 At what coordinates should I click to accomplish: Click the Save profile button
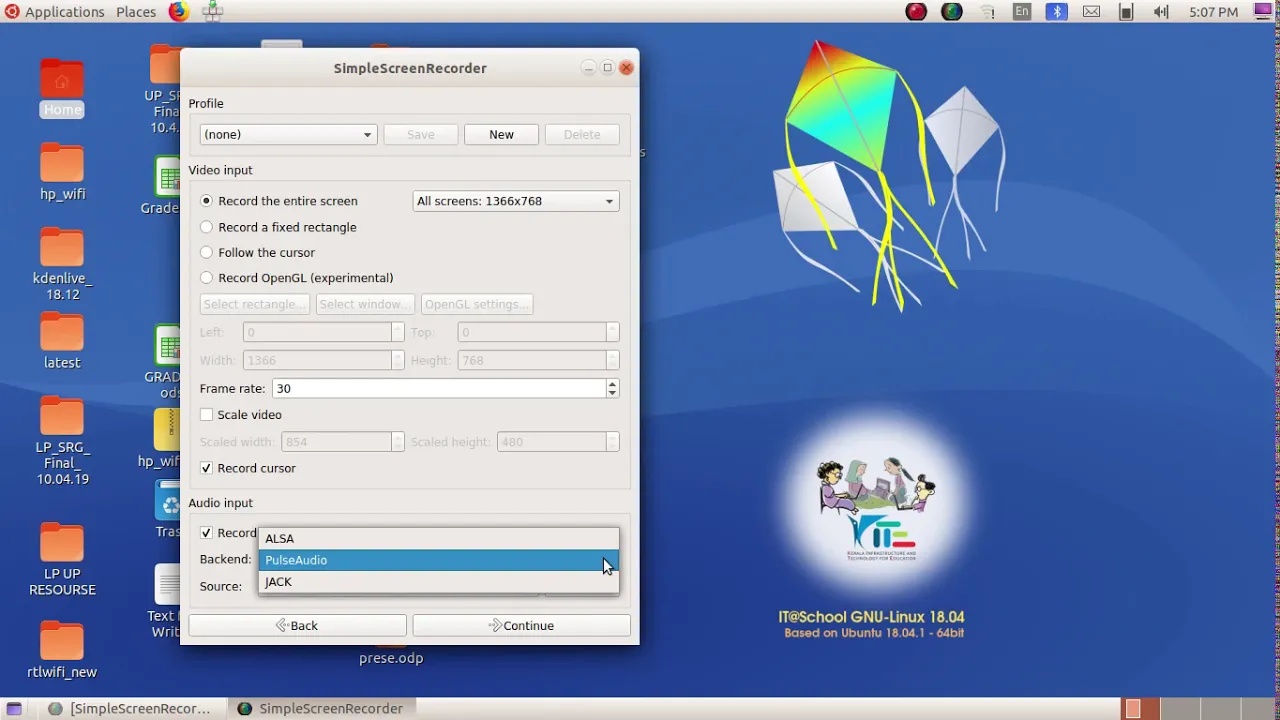point(420,134)
